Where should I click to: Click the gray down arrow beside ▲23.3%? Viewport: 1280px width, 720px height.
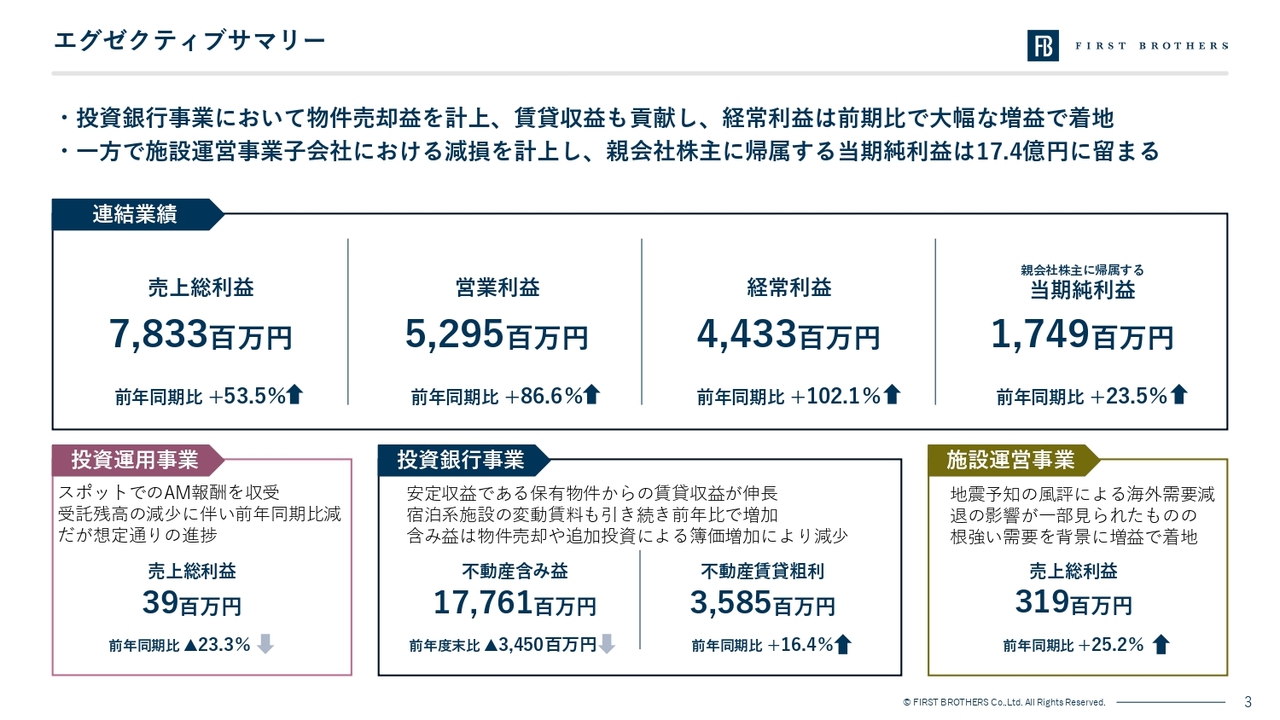pos(265,645)
